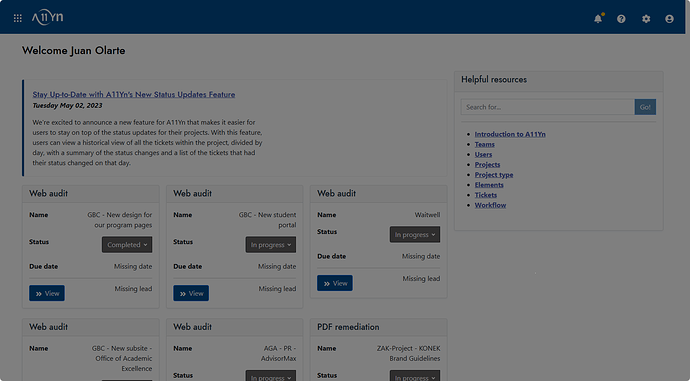The image size is (690, 381).
Task: Open the Workflow resource link
Action: pyautogui.click(x=490, y=205)
